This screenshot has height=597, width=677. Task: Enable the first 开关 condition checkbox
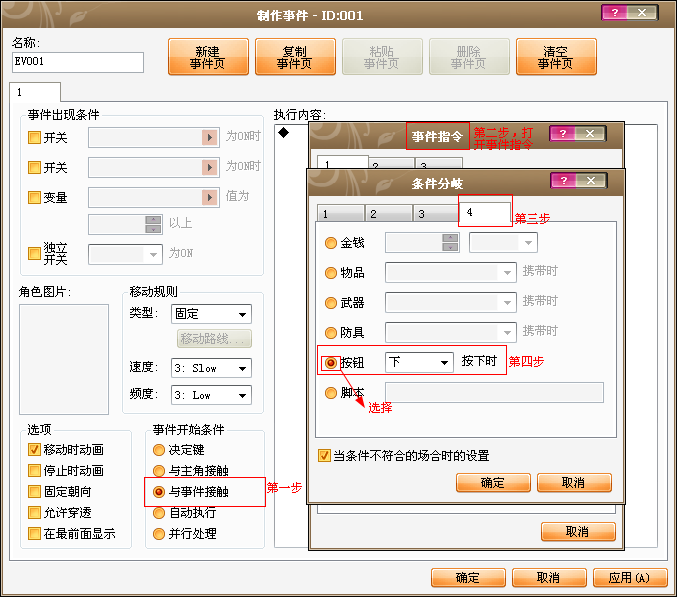coord(34,138)
